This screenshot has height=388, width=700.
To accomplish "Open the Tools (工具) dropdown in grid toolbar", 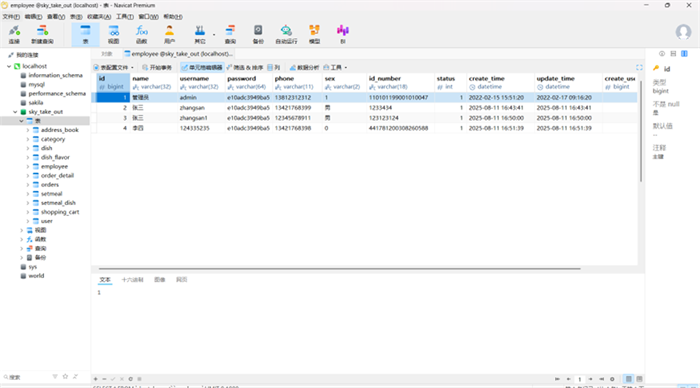I will pyautogui.click(x=335, y=67).
